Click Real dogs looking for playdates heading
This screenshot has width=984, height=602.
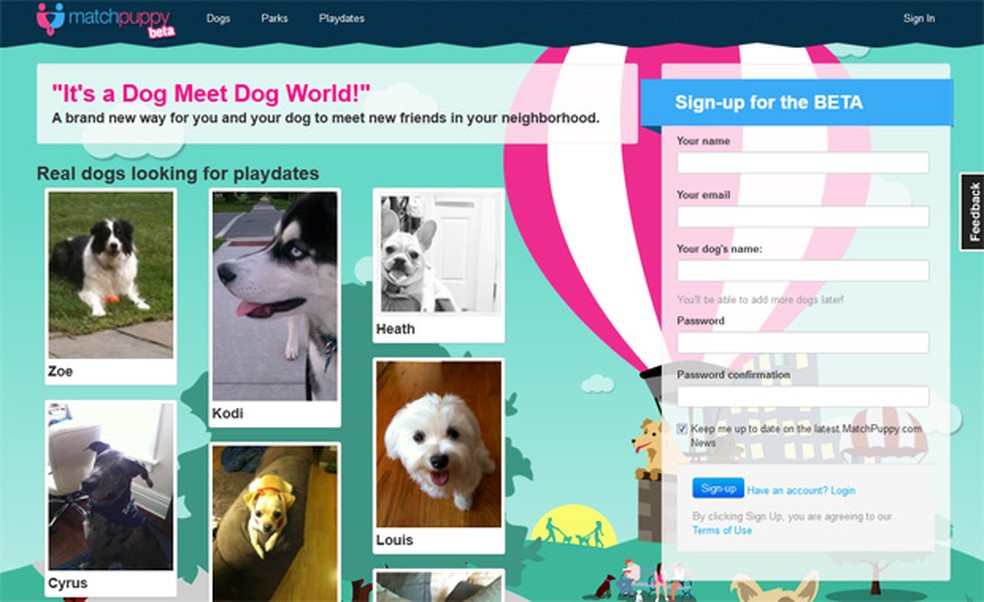tap(178, 173)
